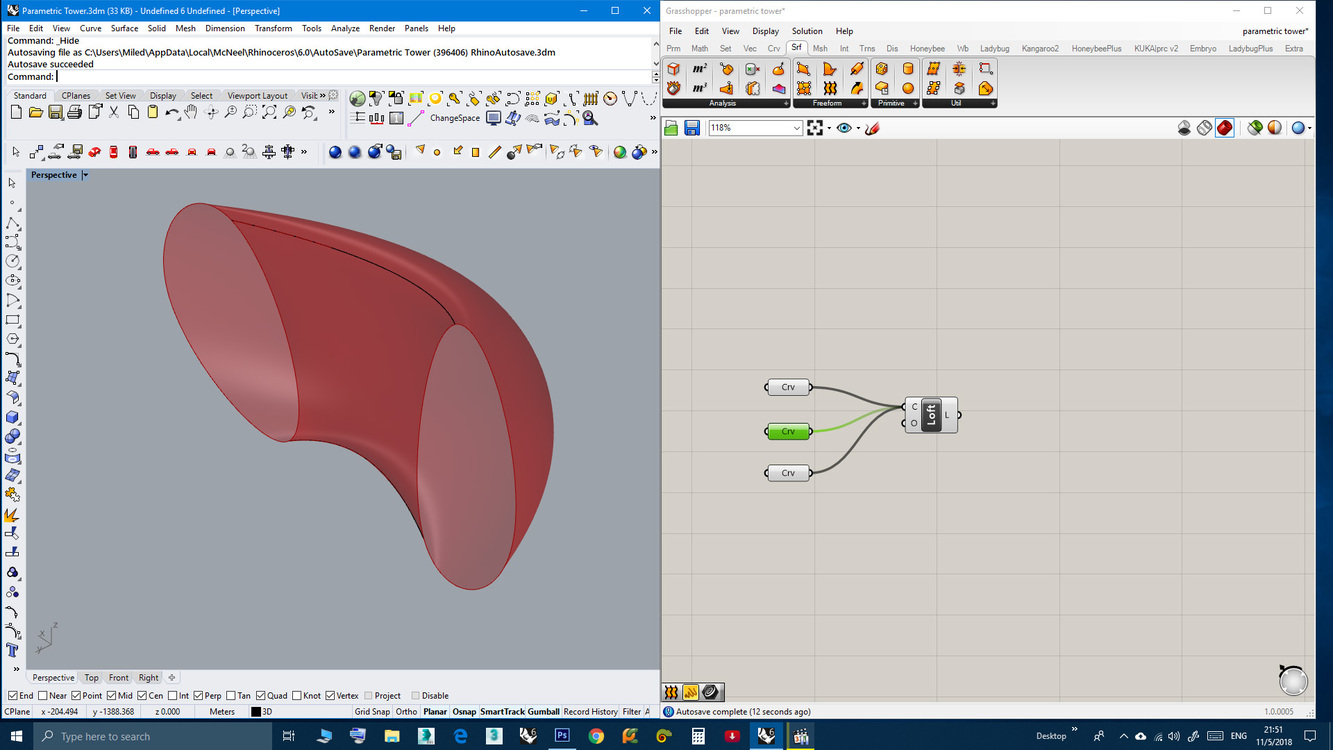This screenshot has height=750, width=1333.
Task: Click the black layer color swatch in status bar
Action: pyautogui.click(x=256, y=712)
